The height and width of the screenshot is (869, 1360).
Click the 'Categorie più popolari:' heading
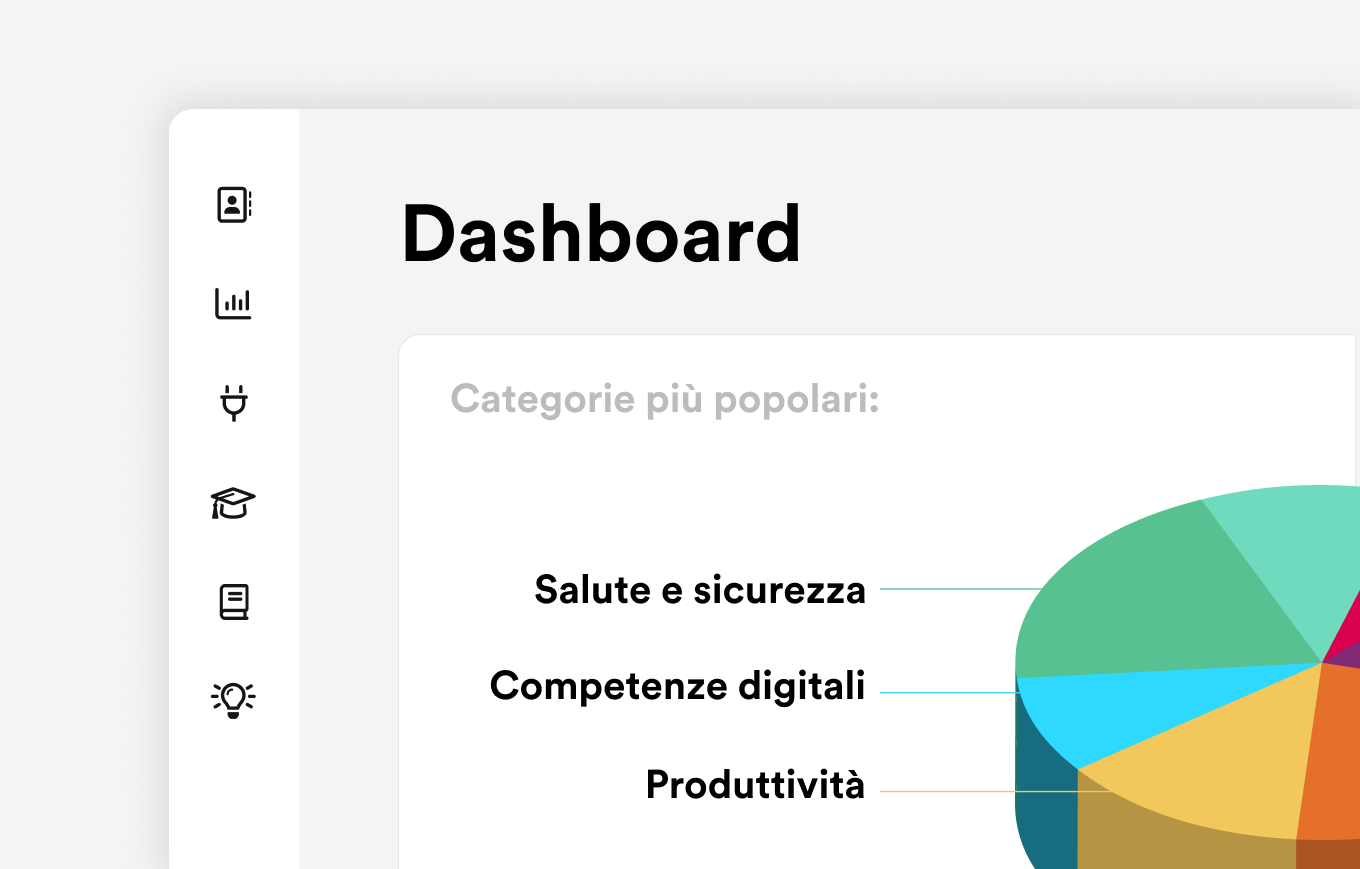(x=665, y=399)
